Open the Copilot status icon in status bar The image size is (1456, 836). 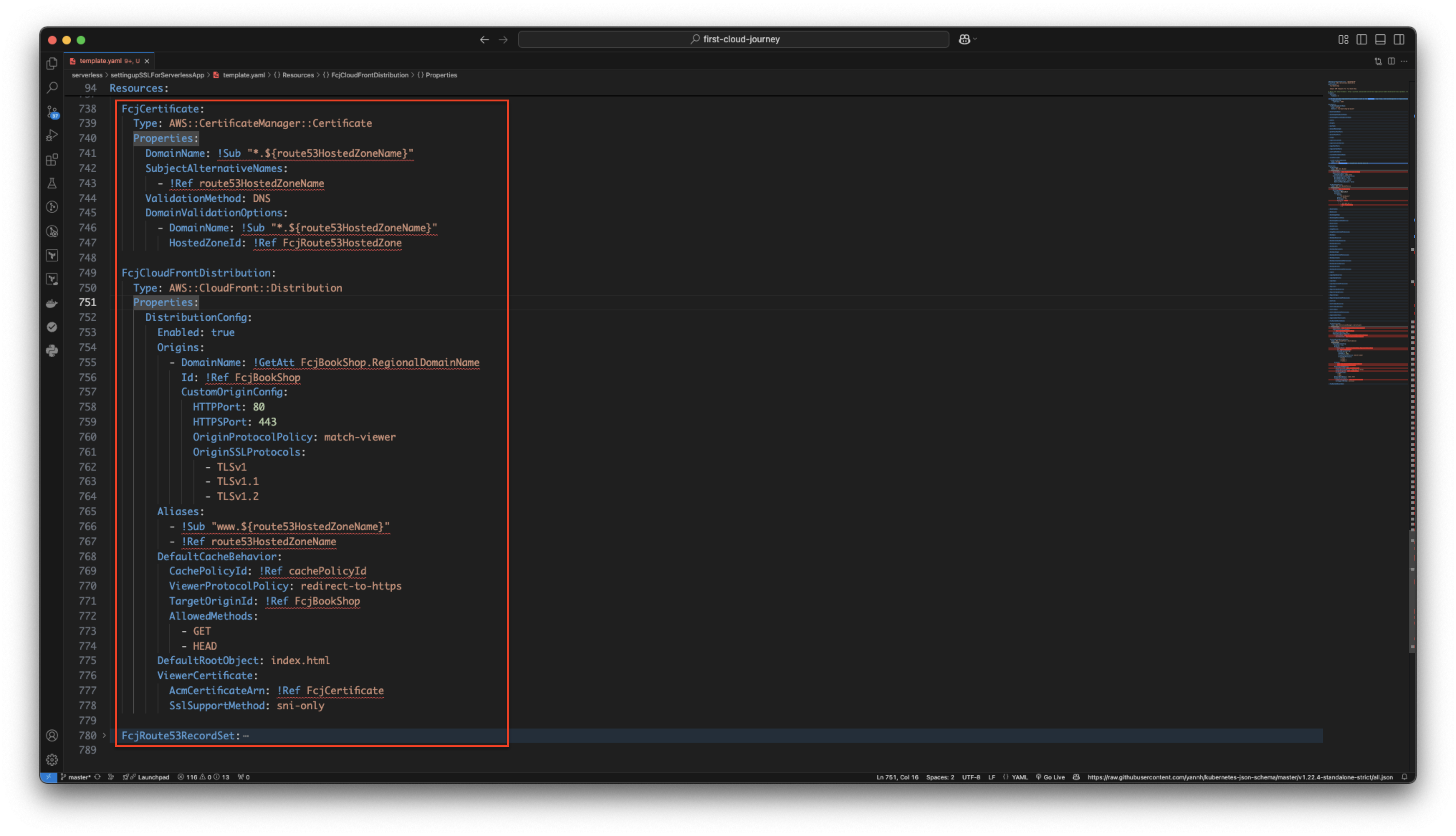pos(1076,777)
